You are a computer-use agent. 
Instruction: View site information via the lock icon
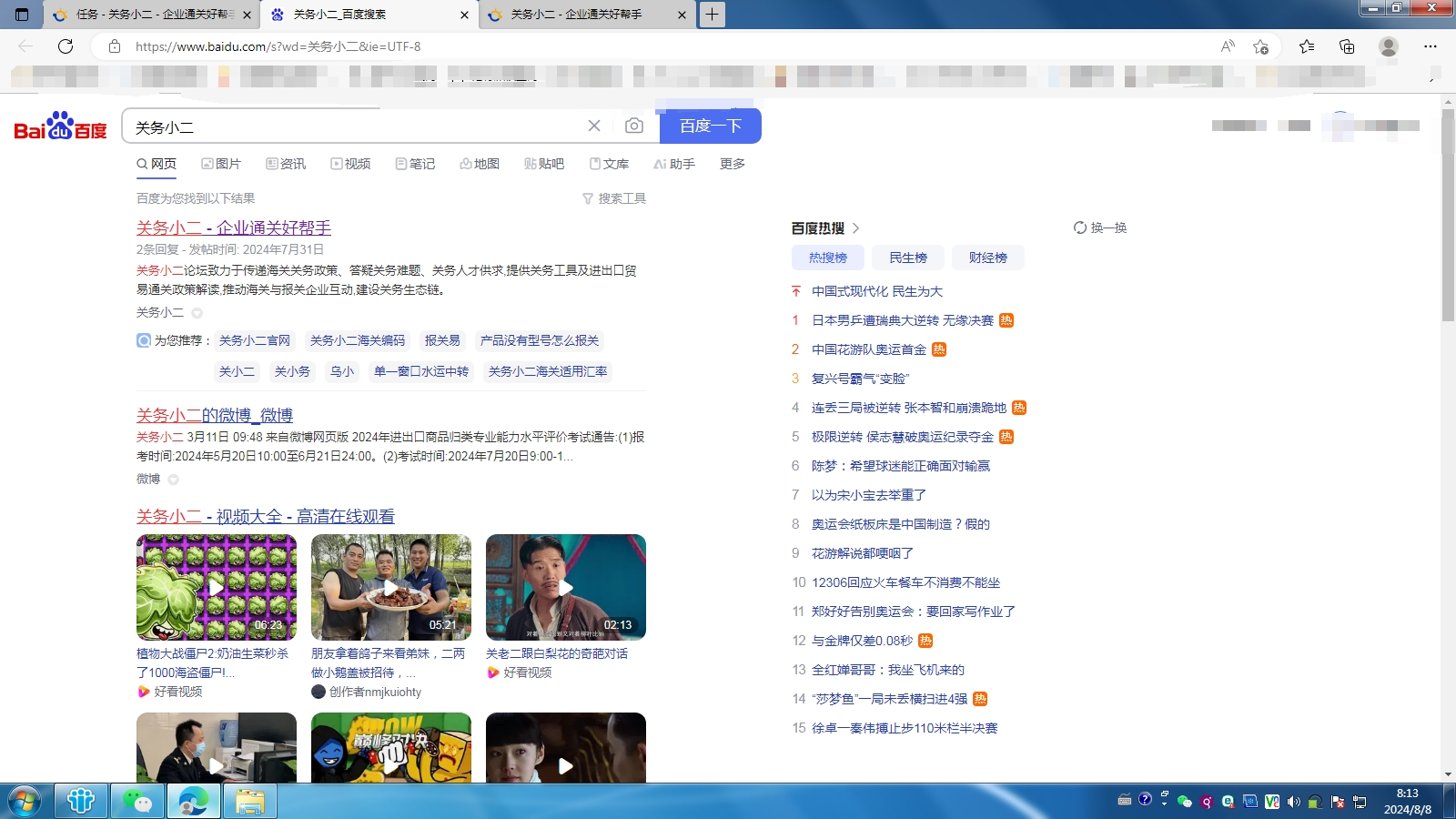115,46
